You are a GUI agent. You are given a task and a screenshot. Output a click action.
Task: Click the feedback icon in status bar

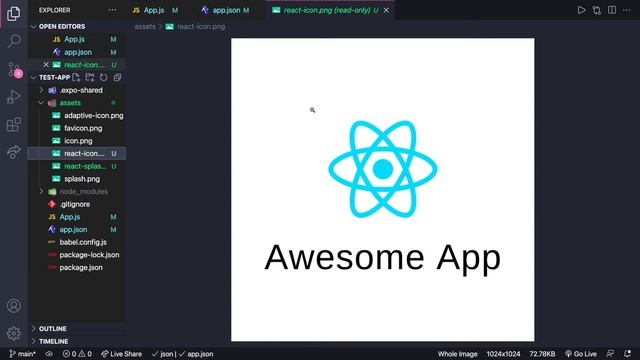(610, 354)
